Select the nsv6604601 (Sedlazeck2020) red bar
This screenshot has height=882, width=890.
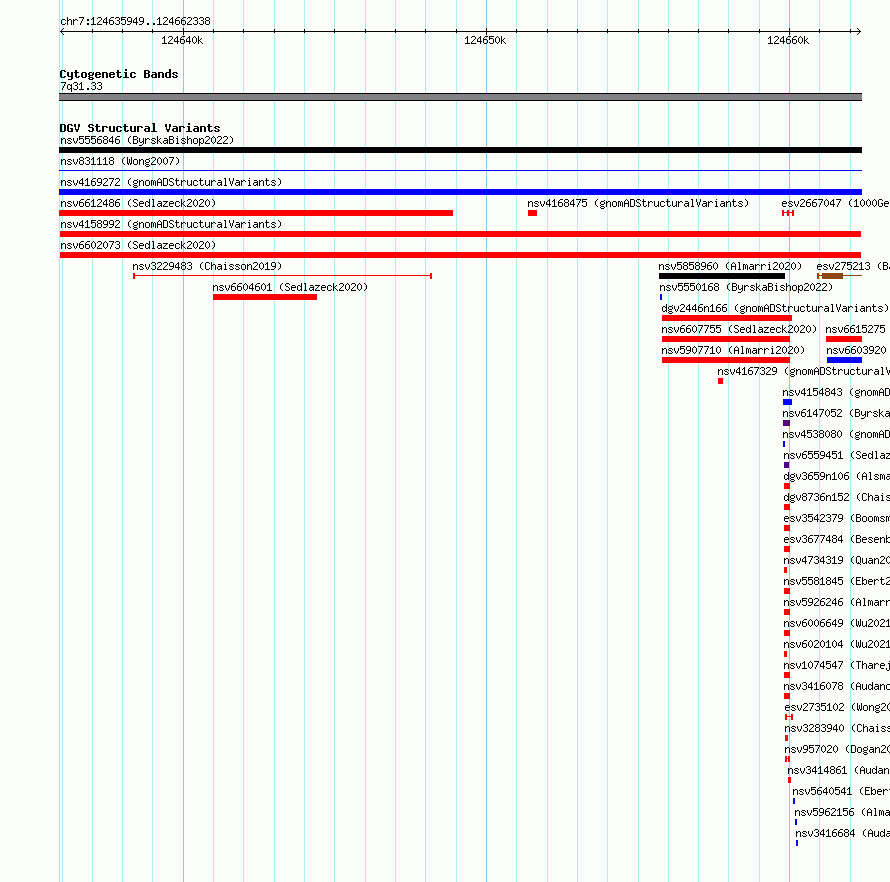(x=265, y=297)
